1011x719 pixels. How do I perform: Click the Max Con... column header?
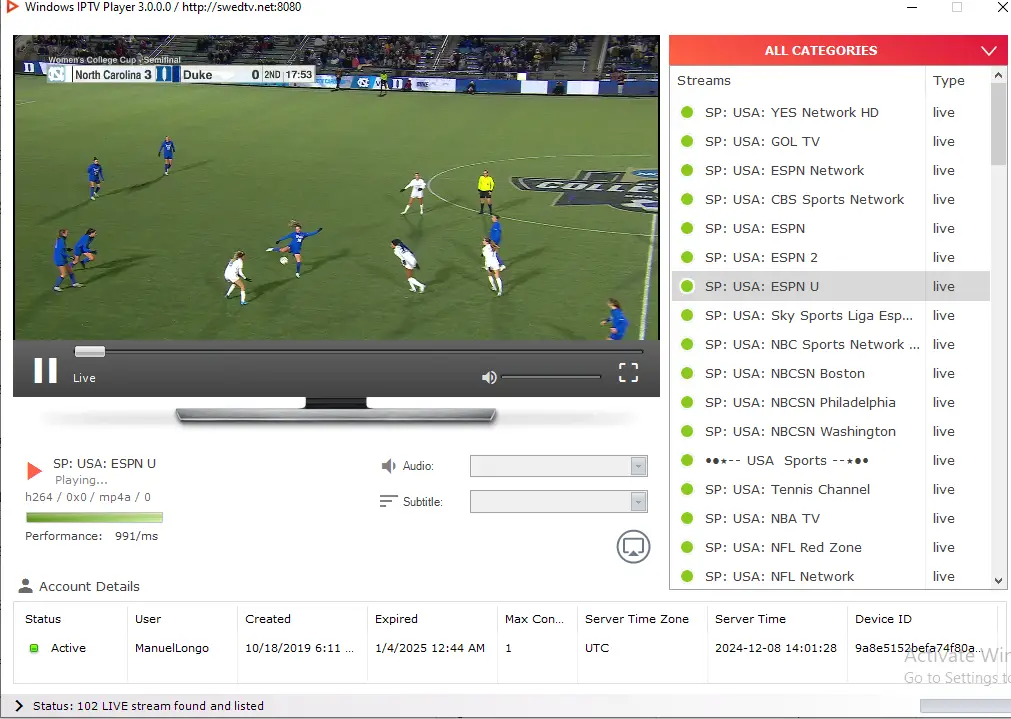535,619
